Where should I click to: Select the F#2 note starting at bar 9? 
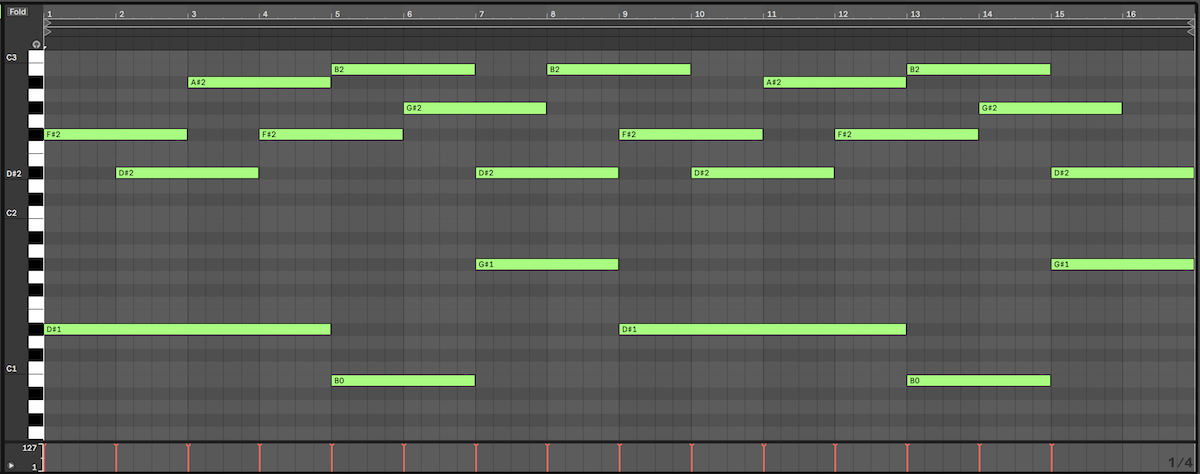[x=691, y=134]
